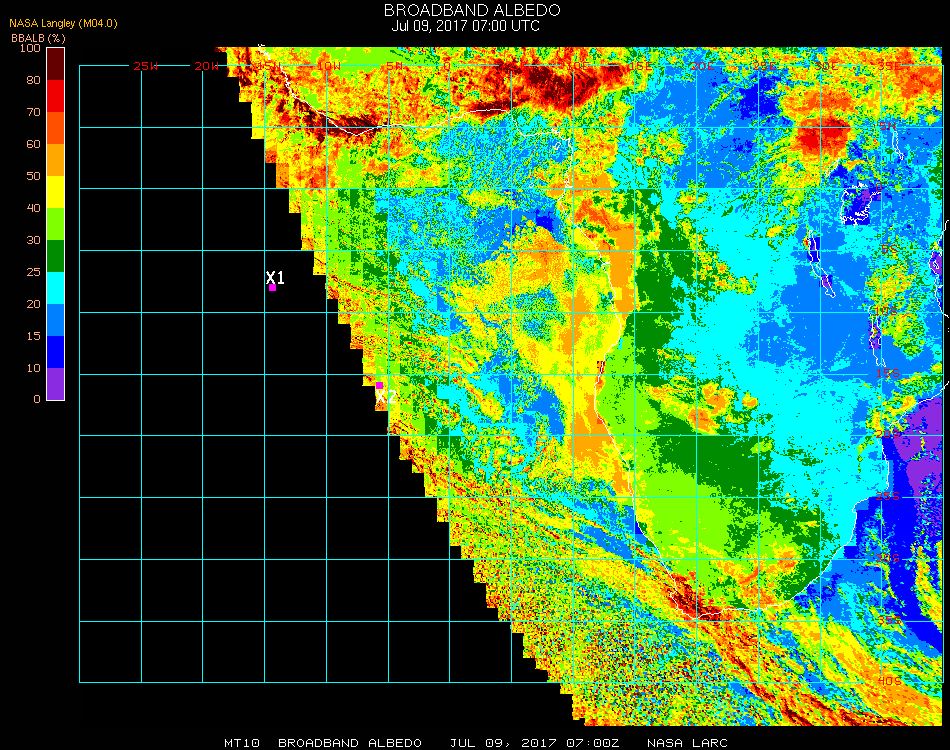This screenshot has height=750, width=950.
Task: Click the MT10 footer label
Action: 243,743
